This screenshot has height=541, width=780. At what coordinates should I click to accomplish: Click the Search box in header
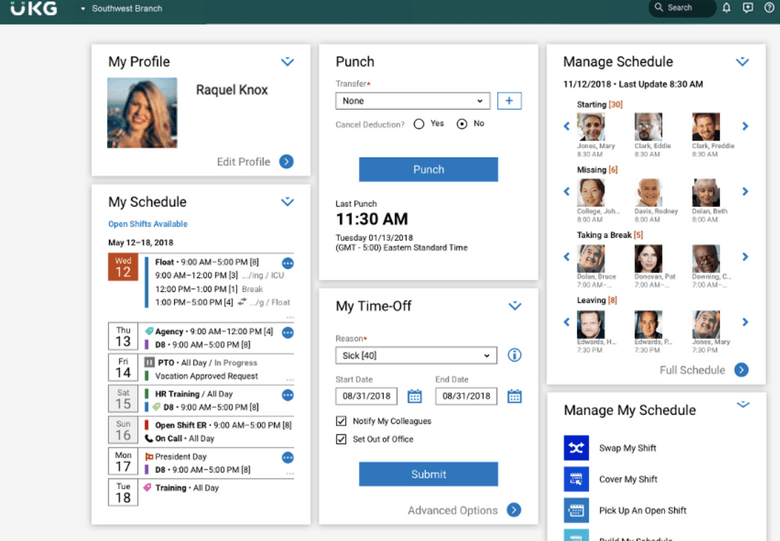coord(682,7)
